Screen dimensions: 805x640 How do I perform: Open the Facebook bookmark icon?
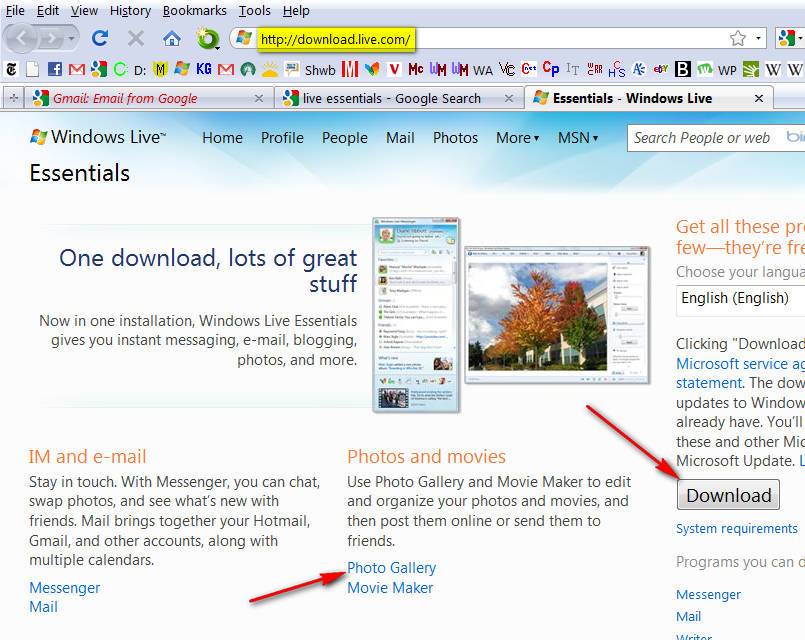point(54,69)
